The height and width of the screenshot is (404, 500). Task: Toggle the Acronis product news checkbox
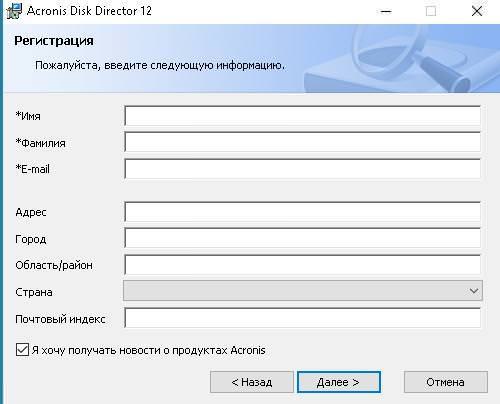click(22, 350)
